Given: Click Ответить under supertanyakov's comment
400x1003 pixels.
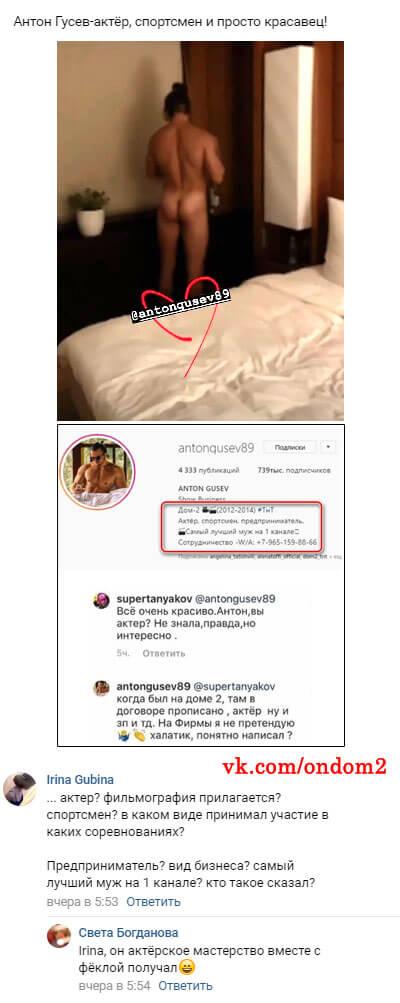Looking at the screenshot, I should [x=163, y=653].
